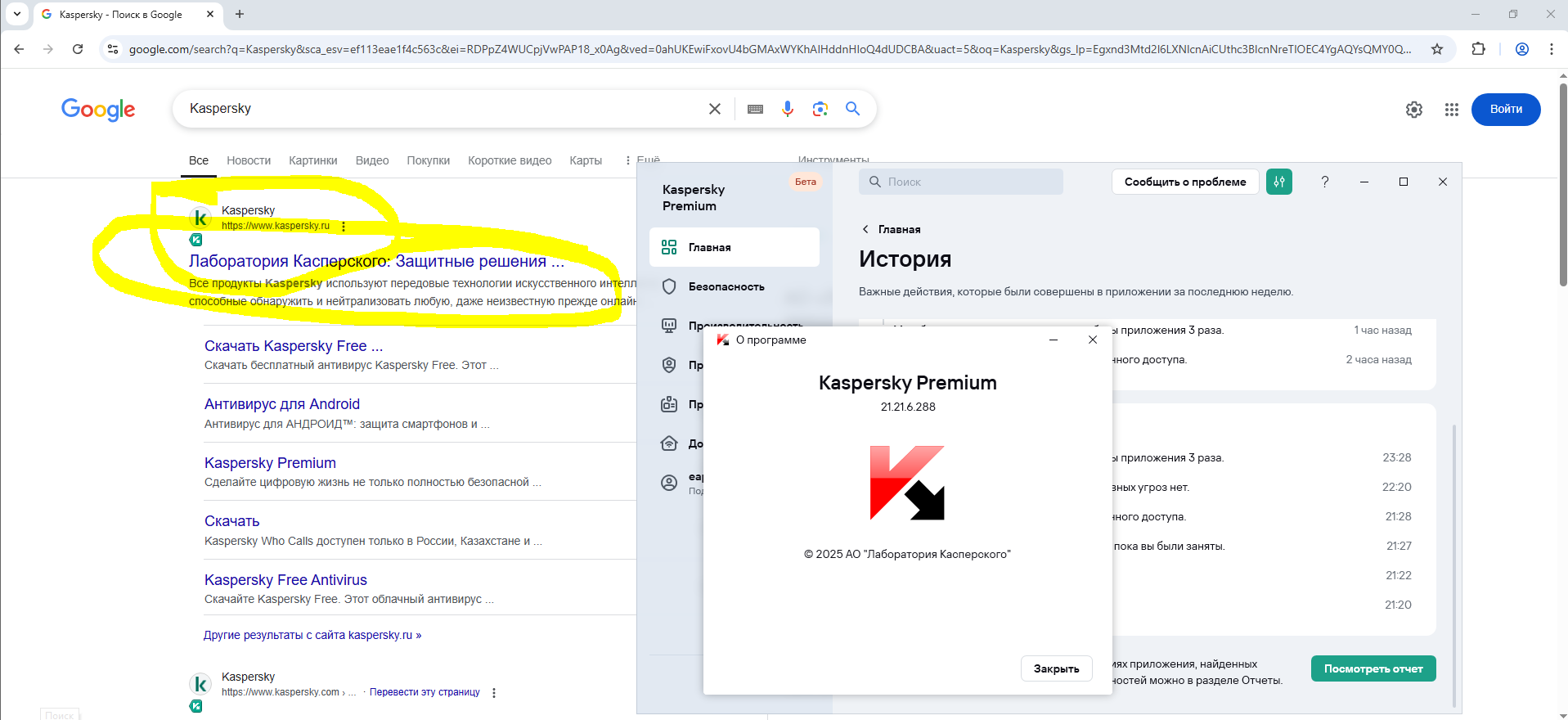Open Kaspersky Premium search result link

270,463
